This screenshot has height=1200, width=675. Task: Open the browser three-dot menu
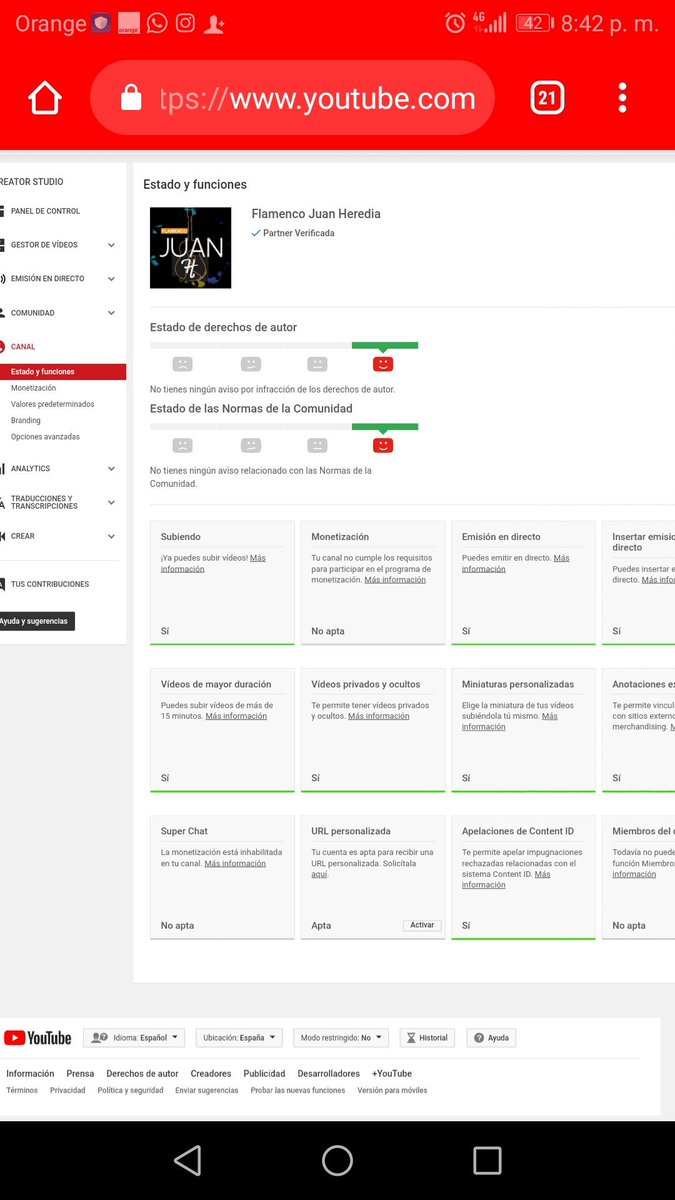click(x=622, y=98)
